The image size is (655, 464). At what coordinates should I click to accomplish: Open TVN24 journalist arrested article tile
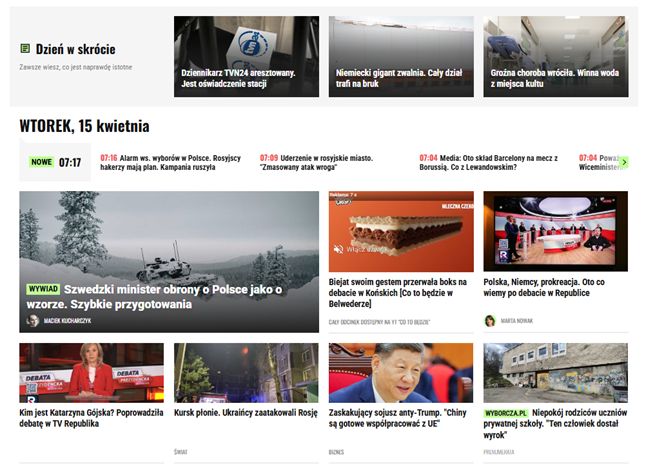pyautogui.click(x=246, y=56)
